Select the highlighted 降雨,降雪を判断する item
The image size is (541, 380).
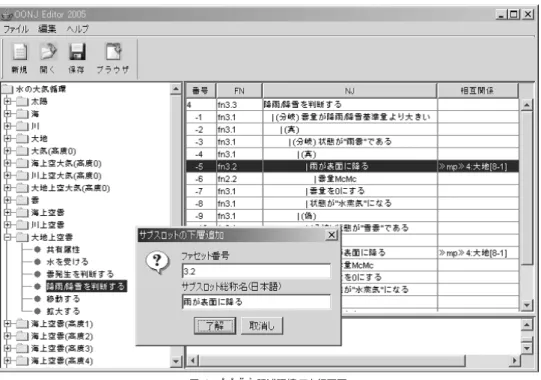[x=86, y=286]
